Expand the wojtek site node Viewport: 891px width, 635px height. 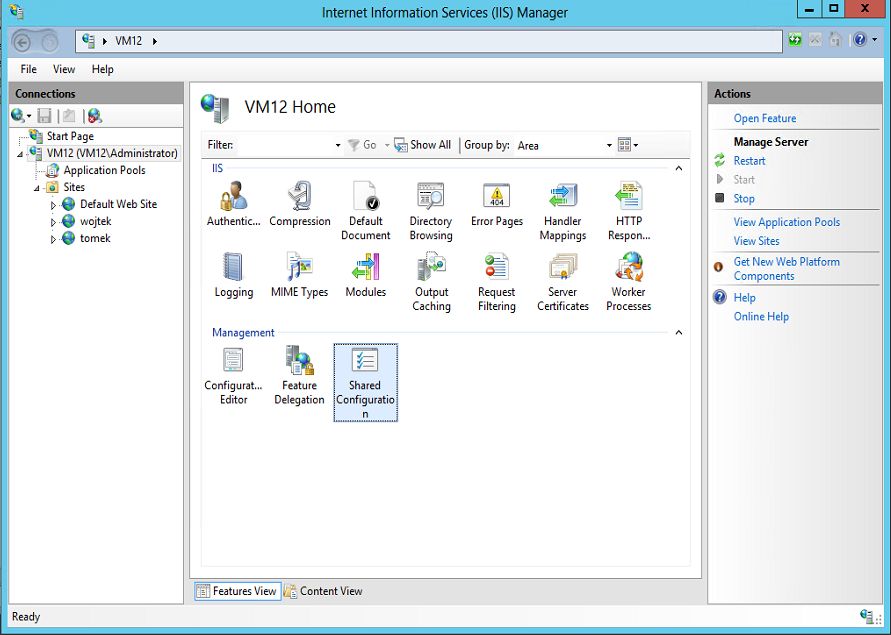(x=53, y=222)
